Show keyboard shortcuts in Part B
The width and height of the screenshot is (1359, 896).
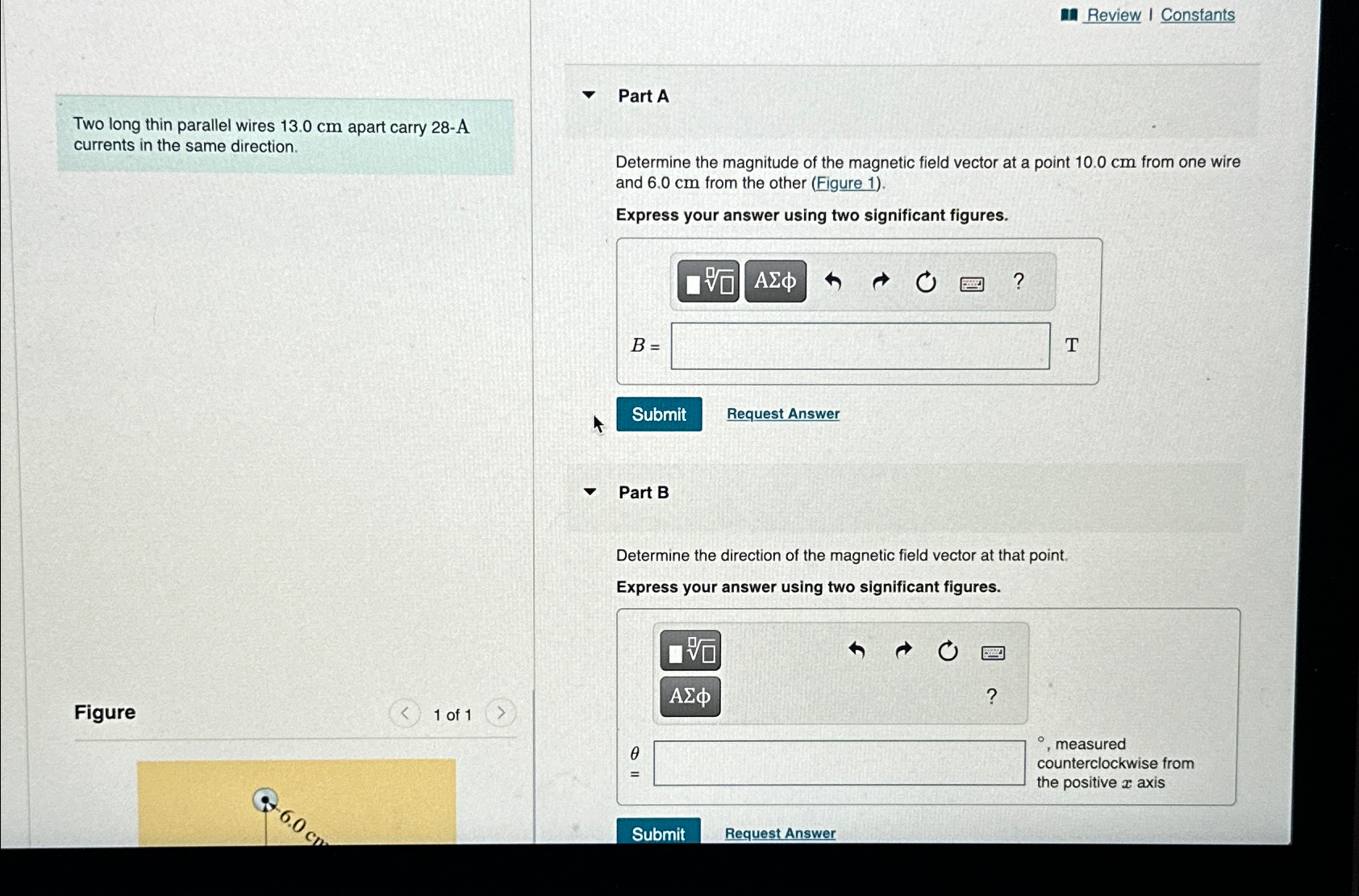(993, 652)
